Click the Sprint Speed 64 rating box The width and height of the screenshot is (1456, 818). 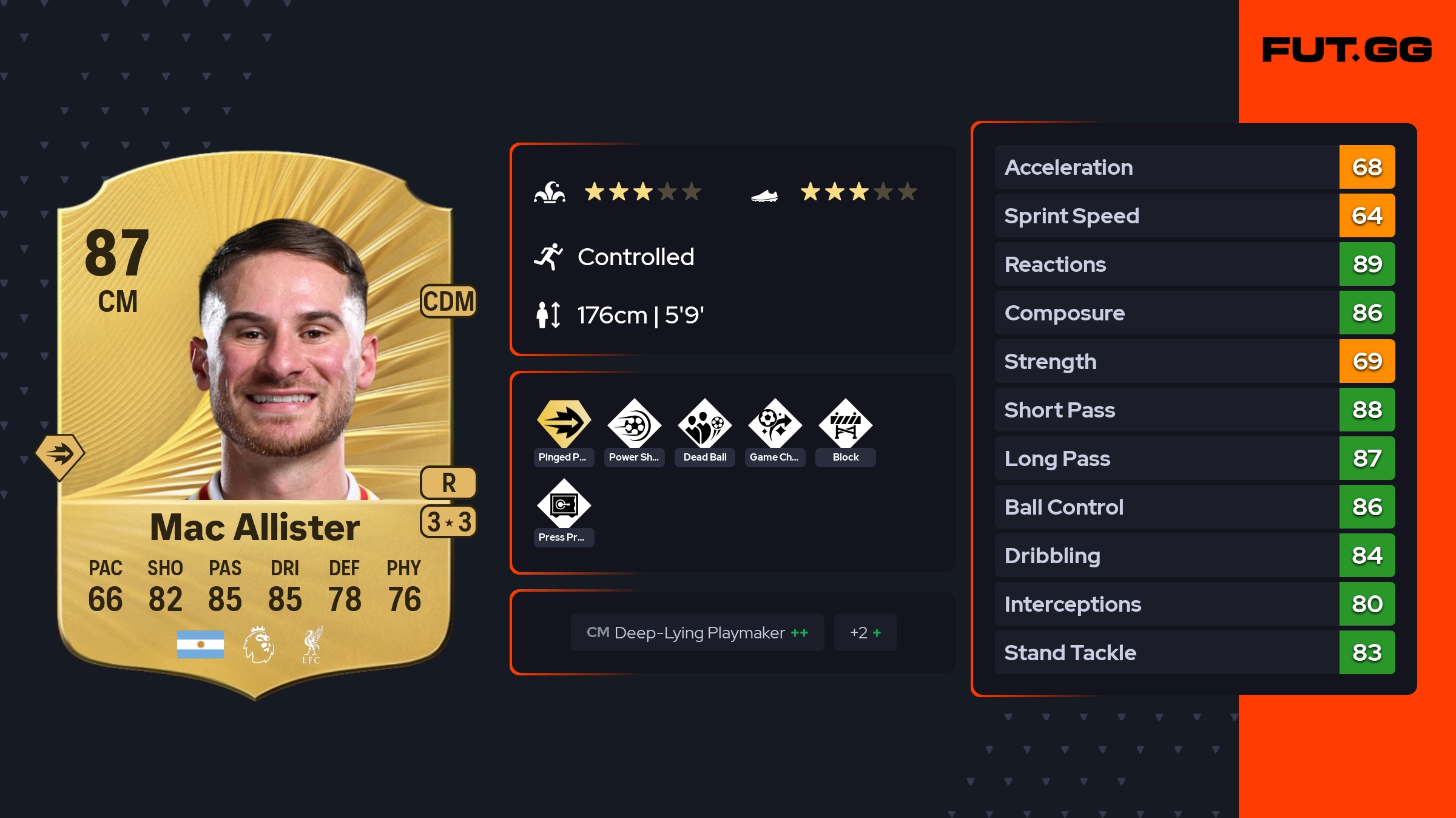[x=1367, y=215]
